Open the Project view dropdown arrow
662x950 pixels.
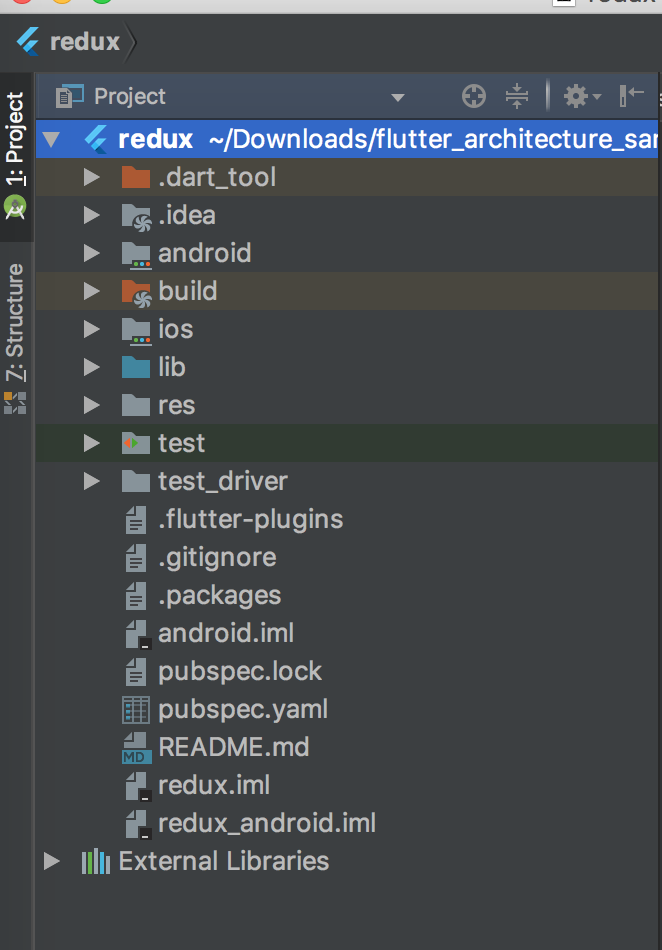click(398, 98)
